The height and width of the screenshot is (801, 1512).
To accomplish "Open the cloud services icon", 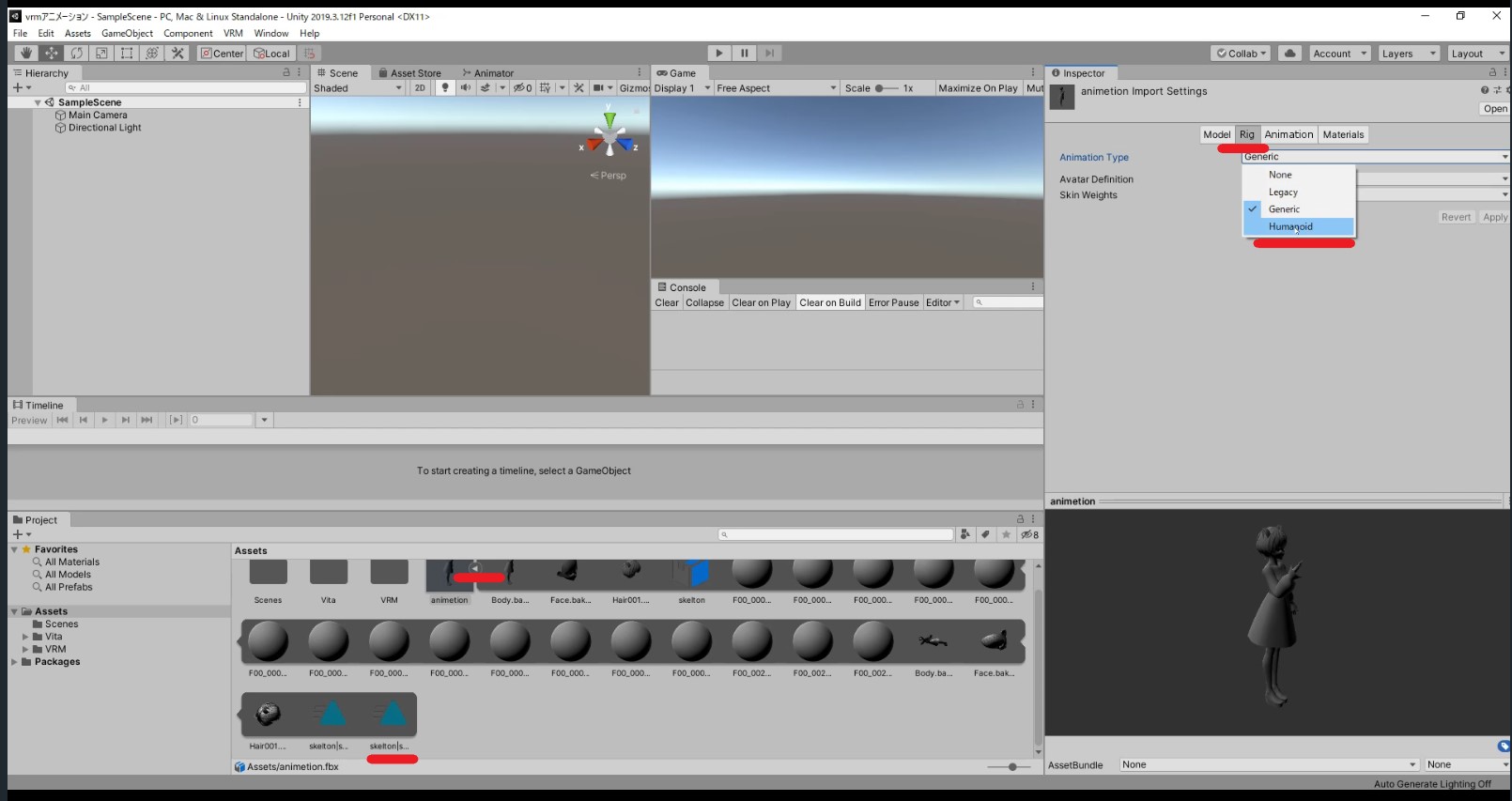I will coord(1290,54).
